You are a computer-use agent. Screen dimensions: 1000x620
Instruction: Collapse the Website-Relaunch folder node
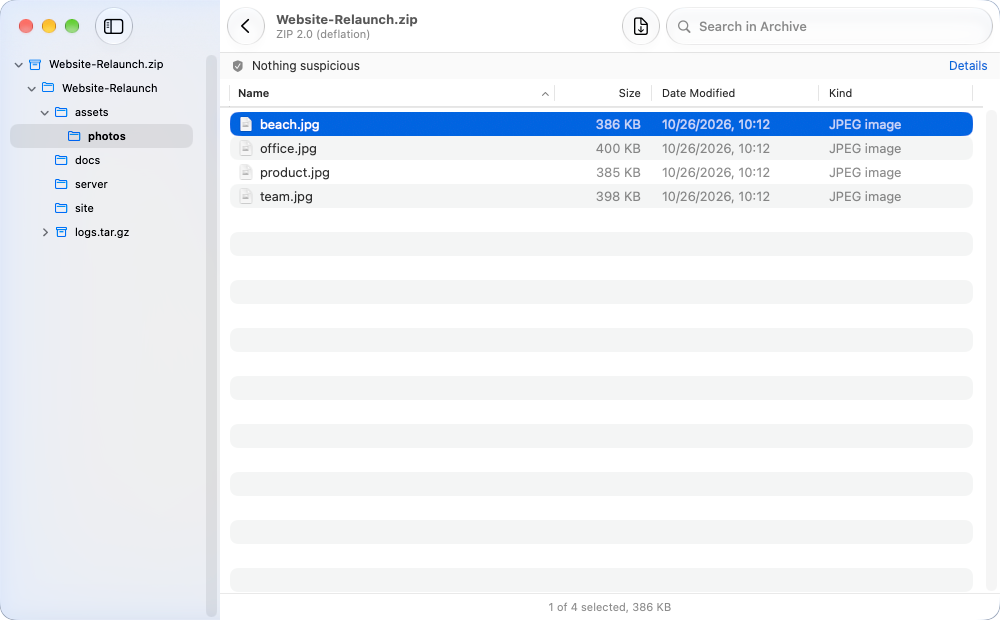pos(31,89)
